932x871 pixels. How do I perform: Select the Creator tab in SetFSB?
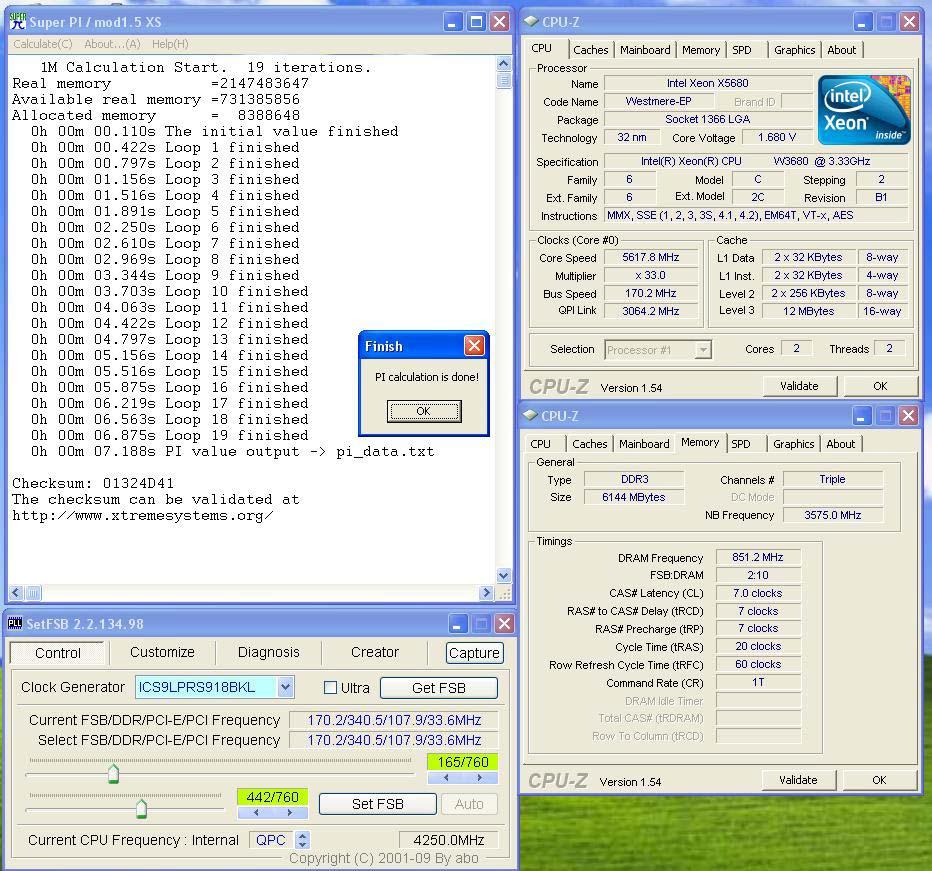coord(374,652)
